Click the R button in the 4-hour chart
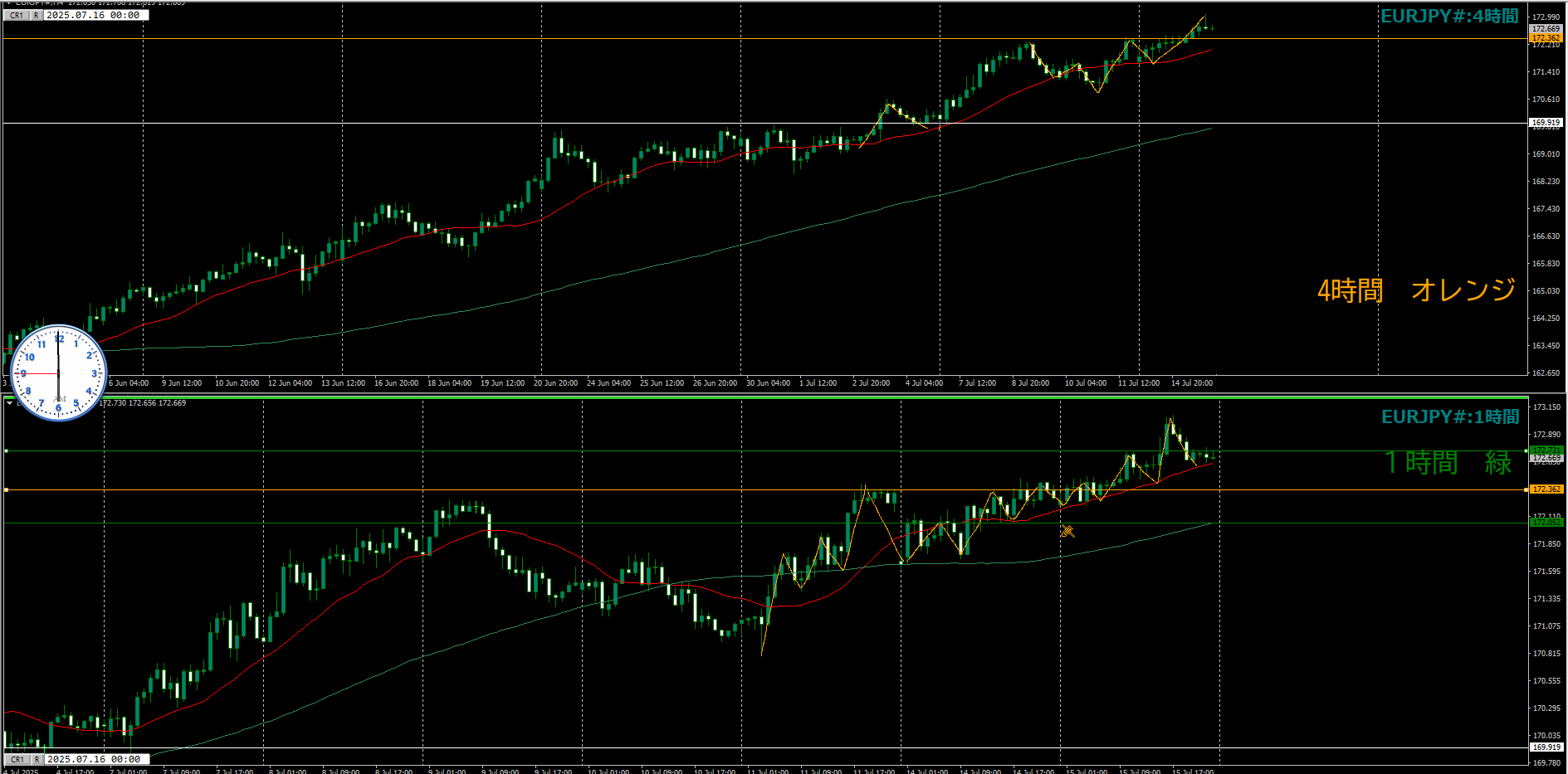Screen dimensions: 1568x774 tap(37, 15)
